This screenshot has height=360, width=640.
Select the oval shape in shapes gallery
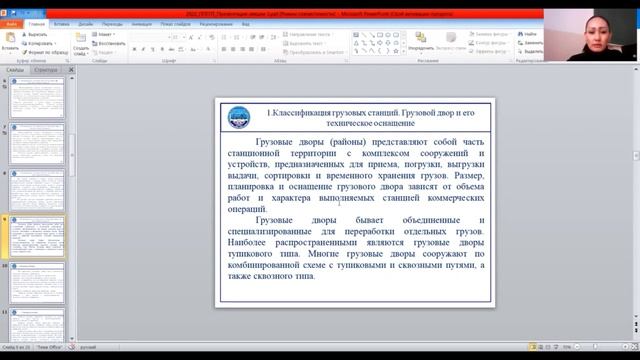click(x=387, y=35)
